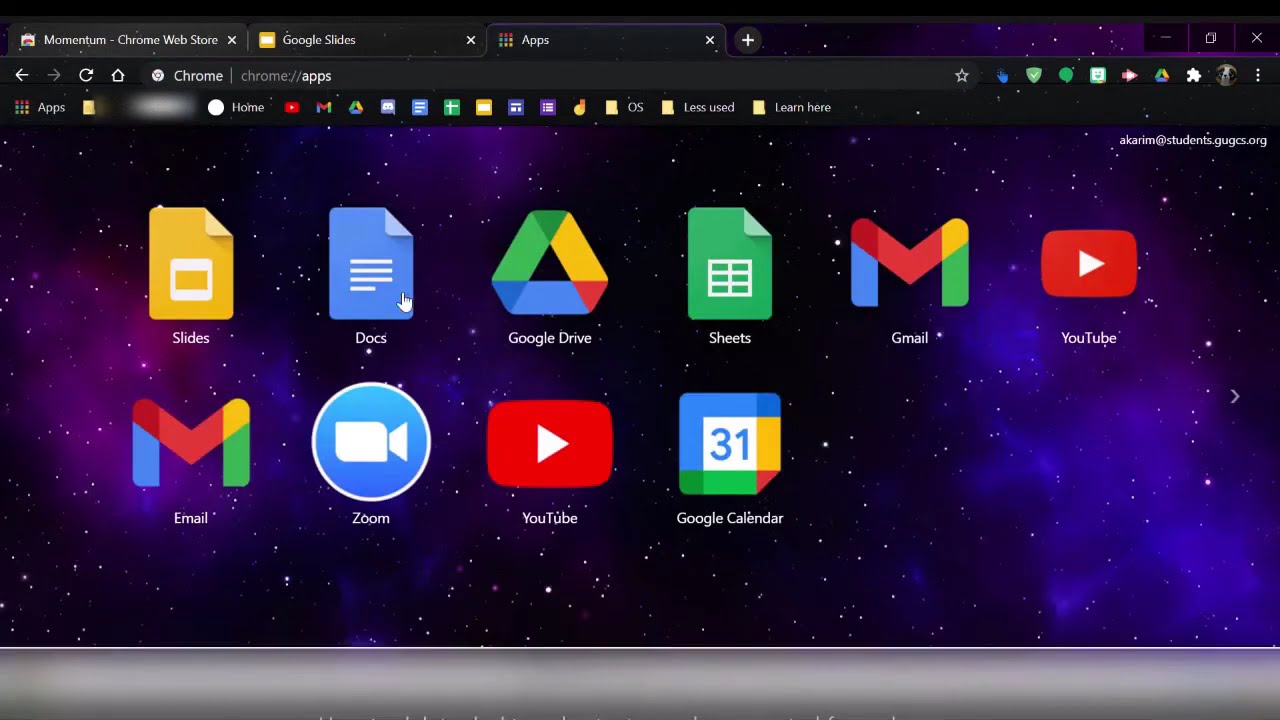1280x720 pixels.
Task: Open the Slides app
Action: coord(191,264)
